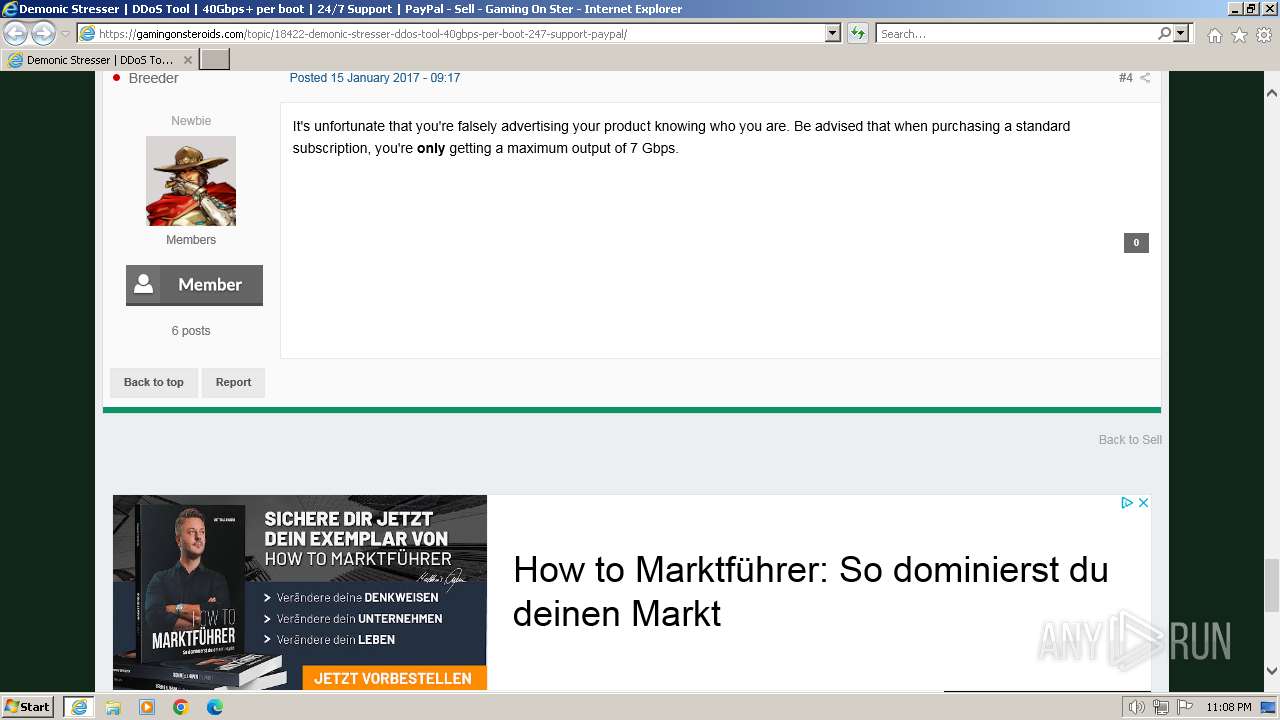1280x720 pixels.
Task: Click the taskbar clock showing 11:08 PM
Action: coord(1229,707)
